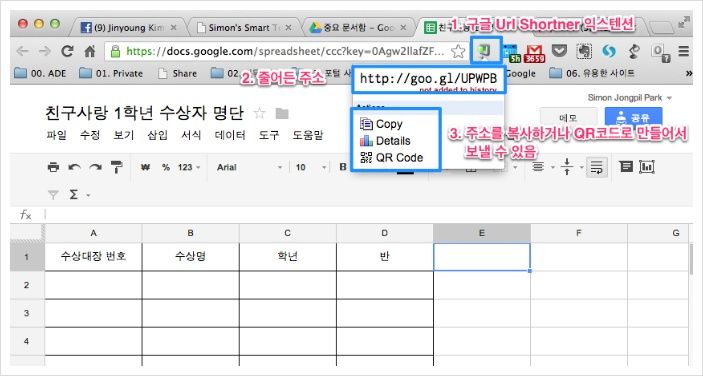Click the extension icon labeled 5h

tap(512, 53)
